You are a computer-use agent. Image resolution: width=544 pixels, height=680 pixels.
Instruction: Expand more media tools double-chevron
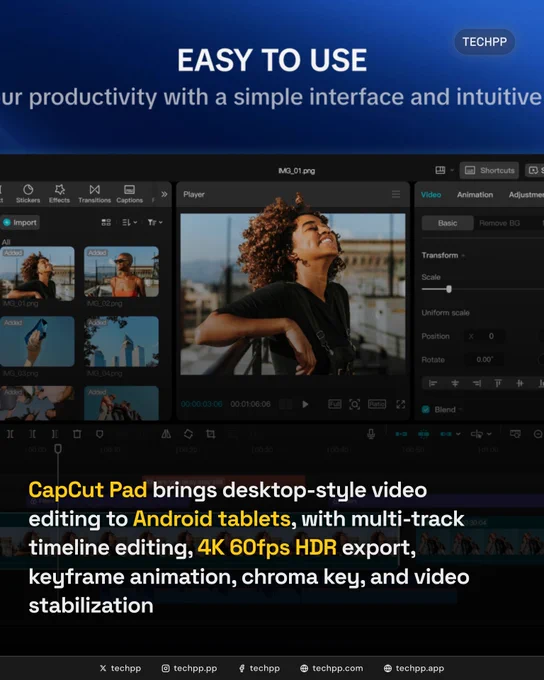click(x=164, y=194)
